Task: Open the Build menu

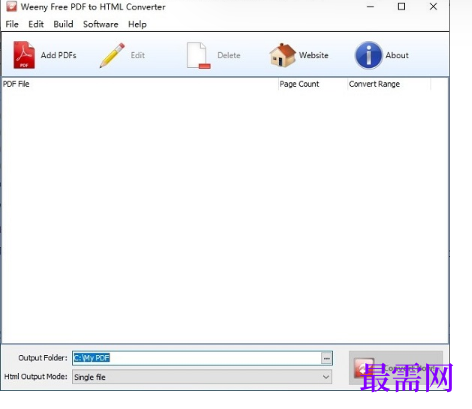Action: 63,24
